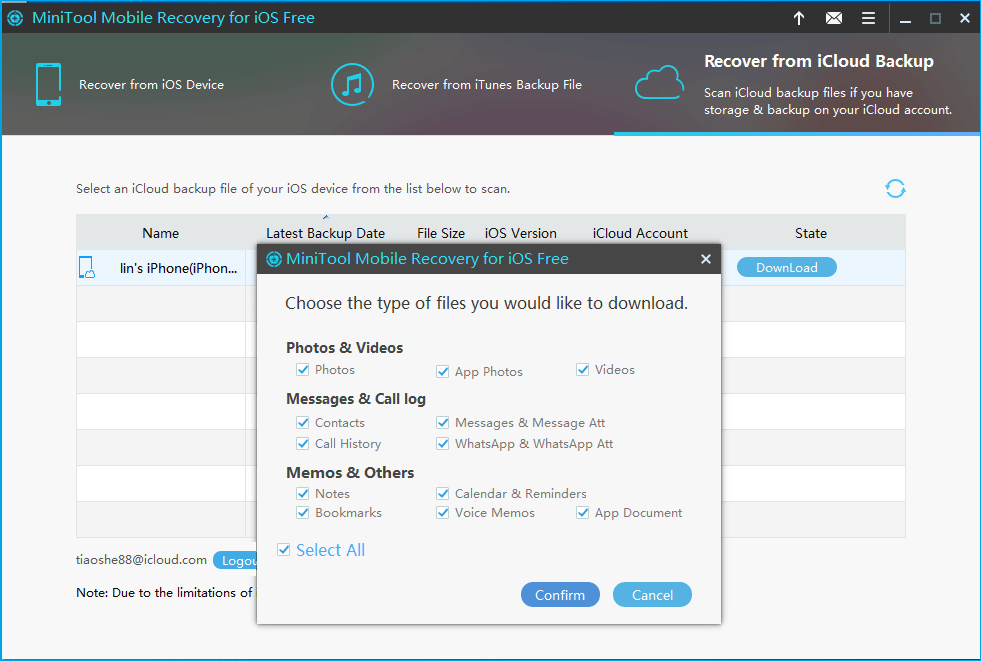
Task: Click the tiaoshe88@icloud.com account text
Action: tap(141, 560)
